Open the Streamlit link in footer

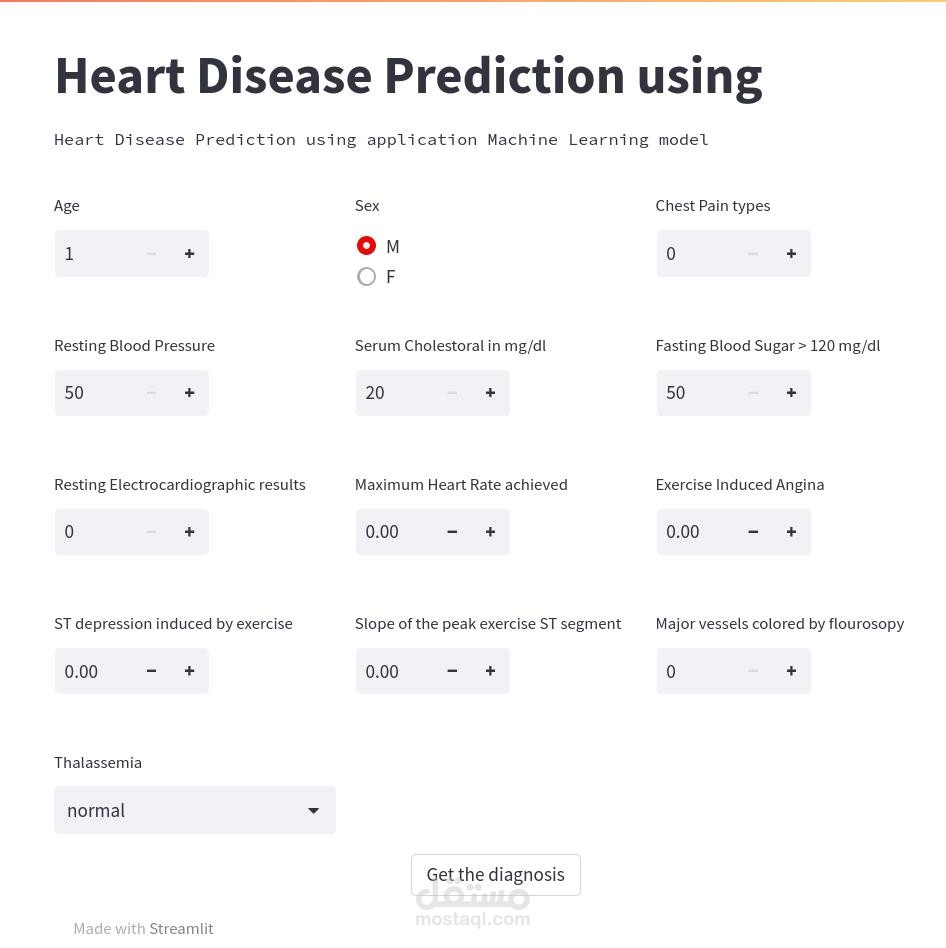pos(181,929)
